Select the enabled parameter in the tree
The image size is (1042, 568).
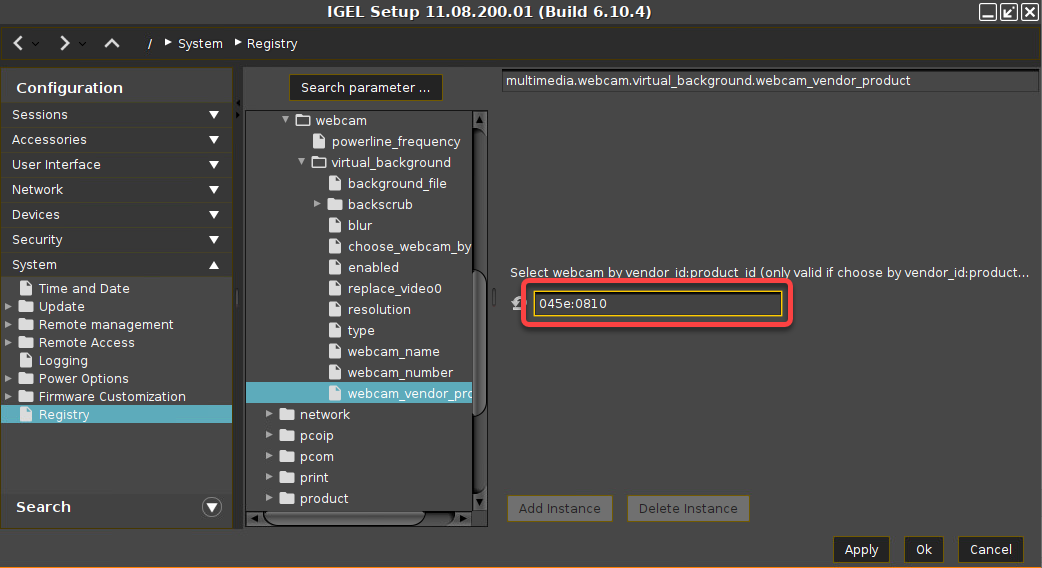tap(373, 268)
